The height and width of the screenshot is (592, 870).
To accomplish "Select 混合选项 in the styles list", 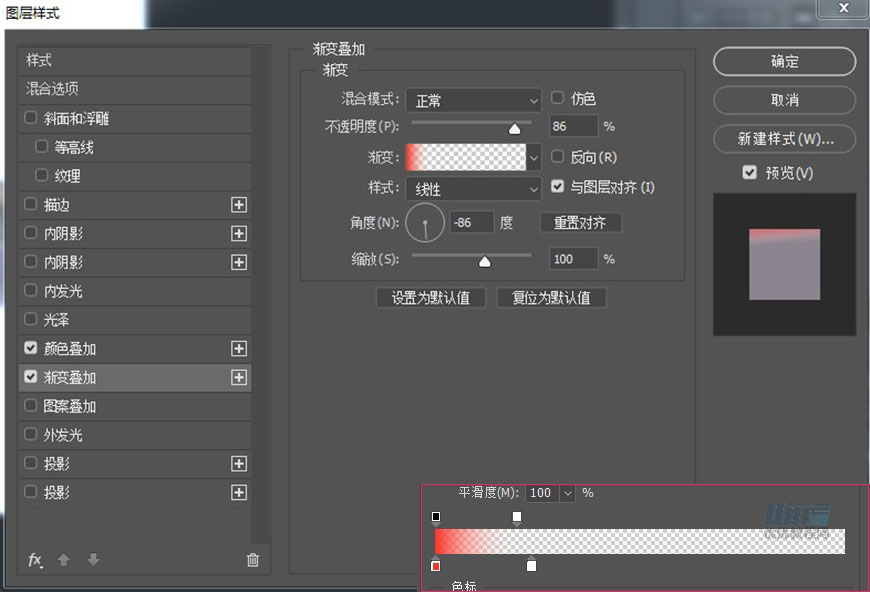I will pos(53,89).
